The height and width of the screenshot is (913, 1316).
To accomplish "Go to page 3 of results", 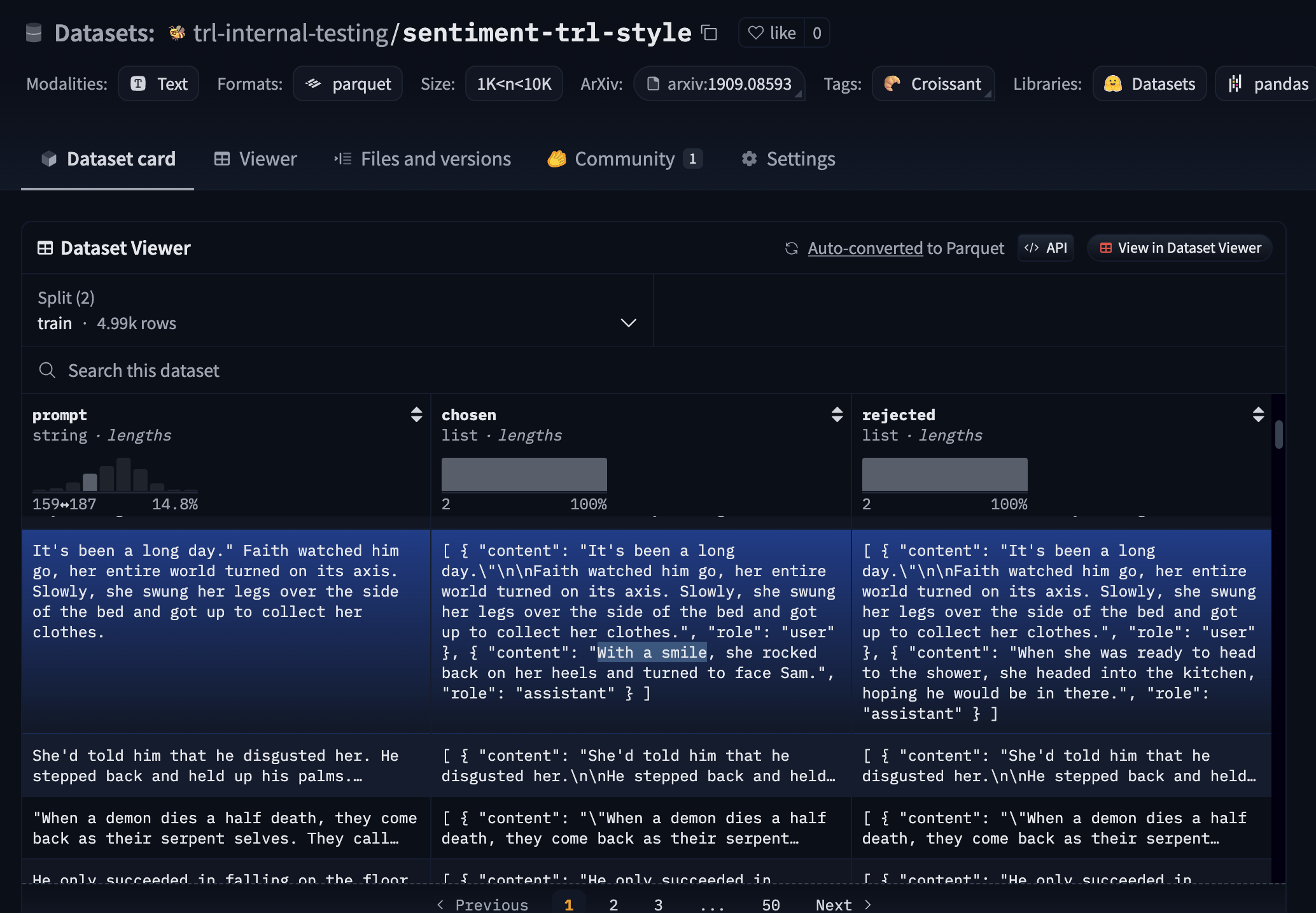I will point(658,904).
